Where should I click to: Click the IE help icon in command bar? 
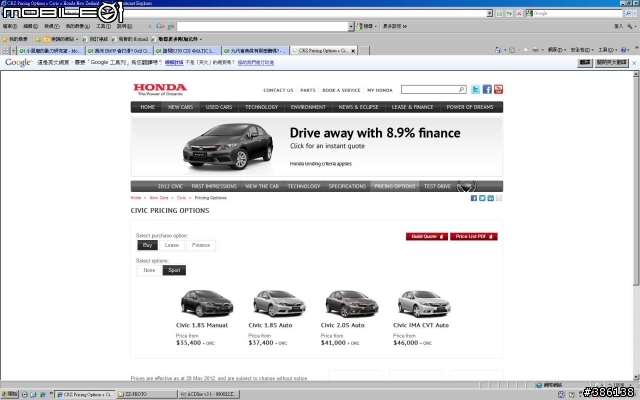[623, 50]
